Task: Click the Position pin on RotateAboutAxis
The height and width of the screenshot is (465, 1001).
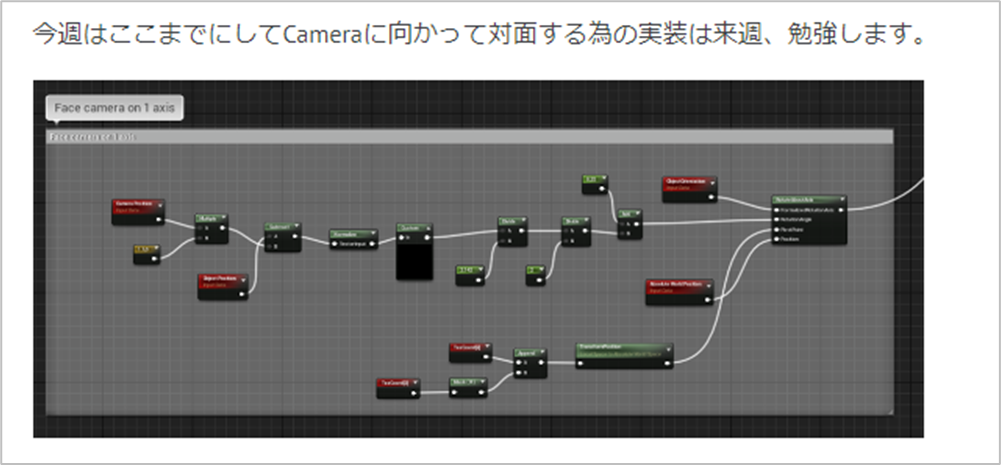Action: tap(776, 239)
